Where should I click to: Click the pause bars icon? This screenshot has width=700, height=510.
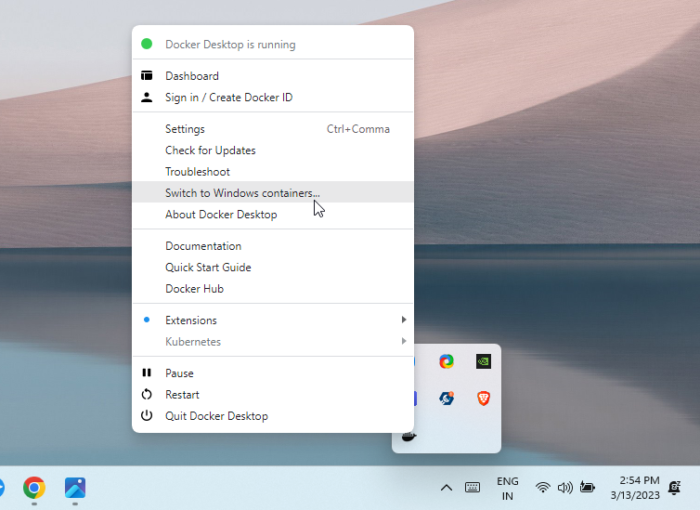click(146, 372)
